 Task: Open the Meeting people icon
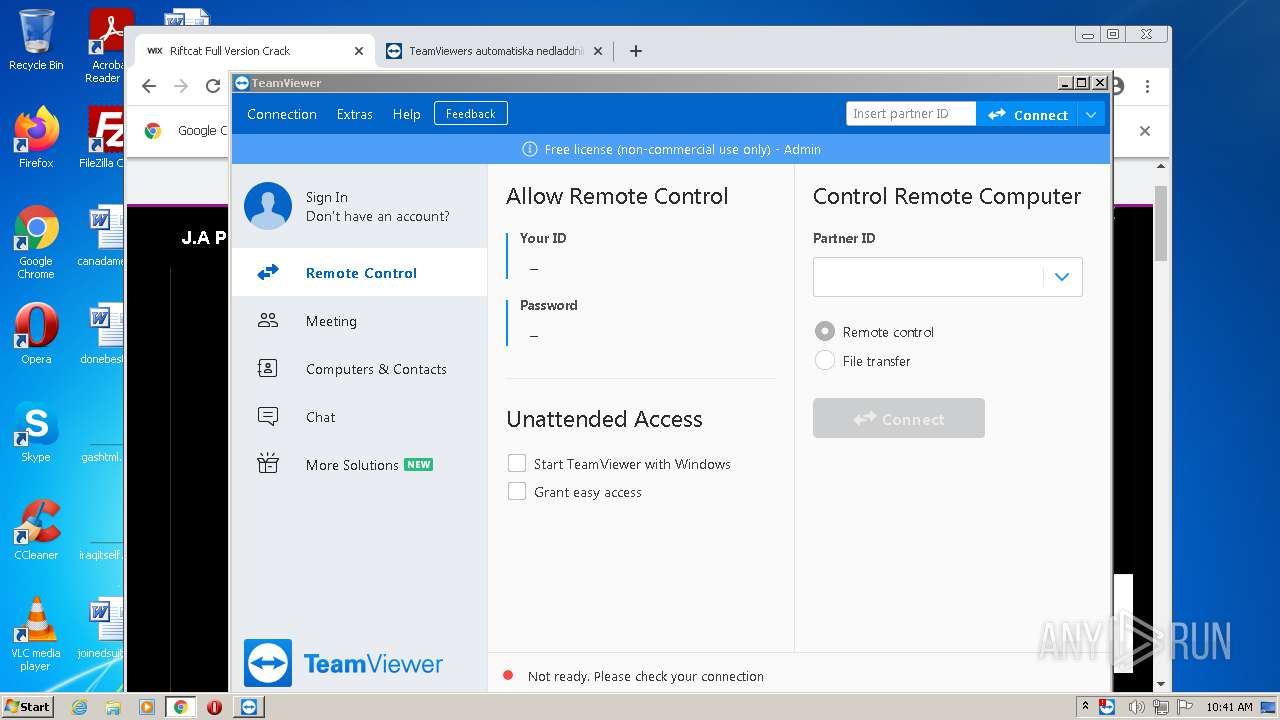point(268,321)
